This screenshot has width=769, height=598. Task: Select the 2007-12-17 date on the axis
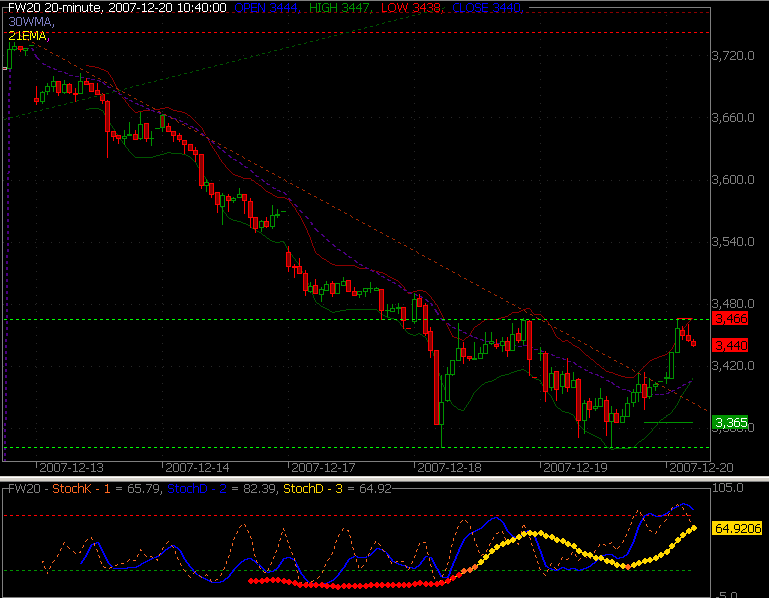coord(322,467)
